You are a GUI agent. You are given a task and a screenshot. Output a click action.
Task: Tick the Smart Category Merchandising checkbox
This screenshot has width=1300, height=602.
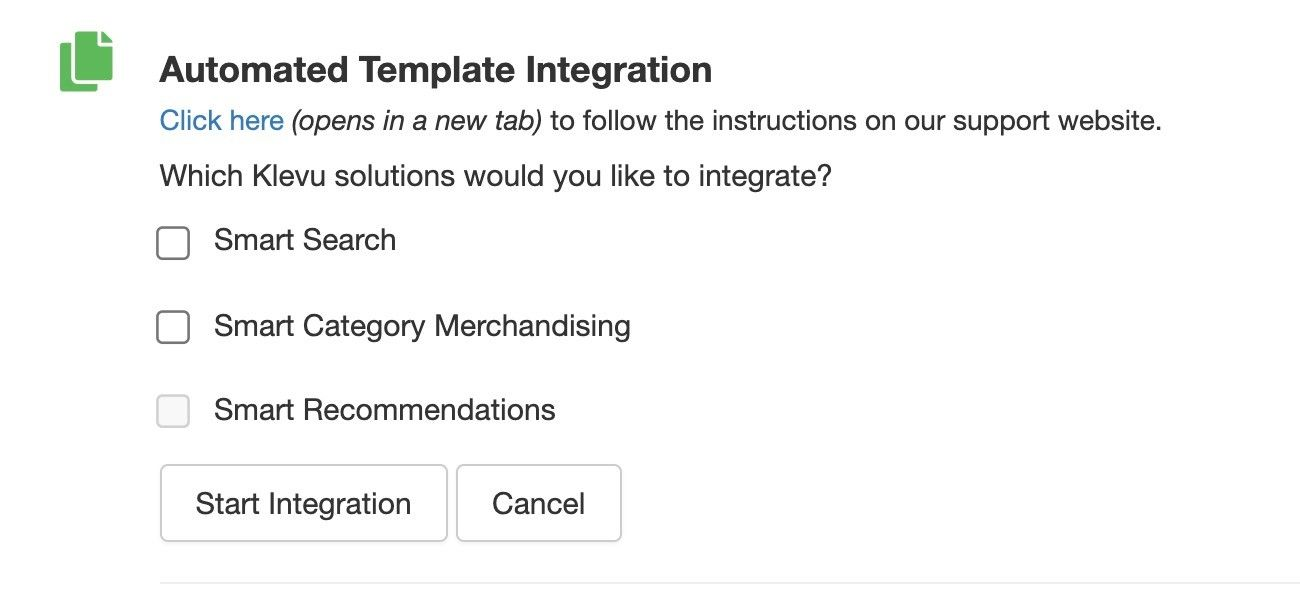pos(173,327)
